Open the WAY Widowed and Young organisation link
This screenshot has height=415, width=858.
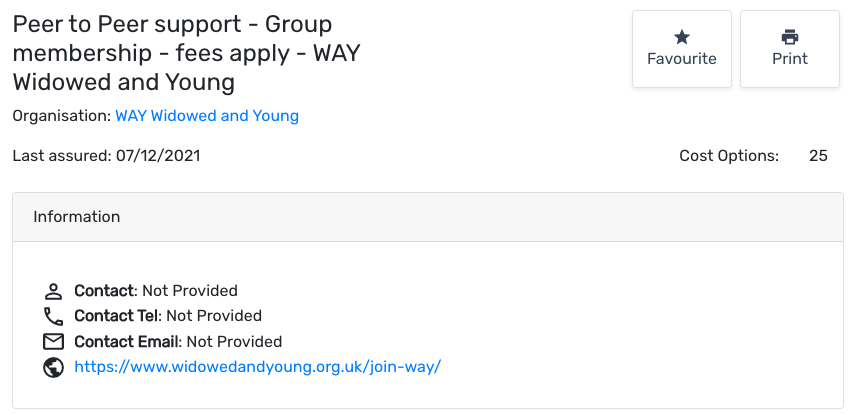coord(207,116)
